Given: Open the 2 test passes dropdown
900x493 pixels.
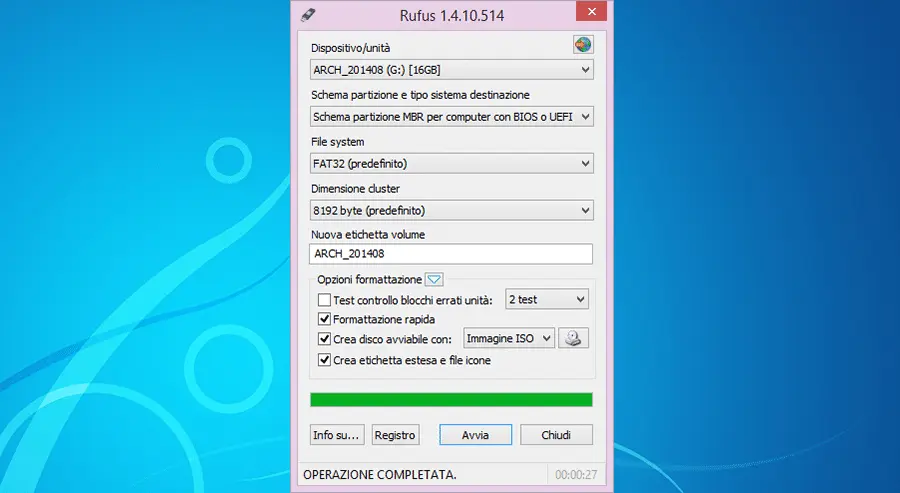Looking at the screenshot, I should 546,300.
